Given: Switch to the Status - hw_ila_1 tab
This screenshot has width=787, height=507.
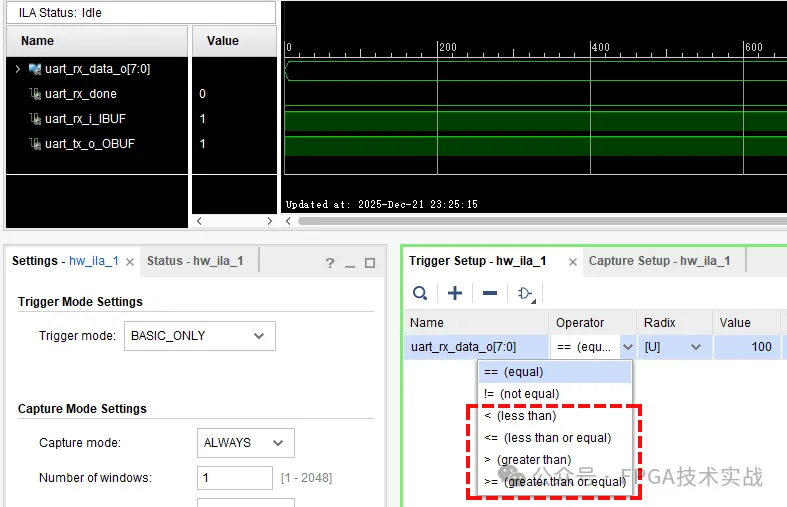Looking at the screenshot, I should coord(195,261).
